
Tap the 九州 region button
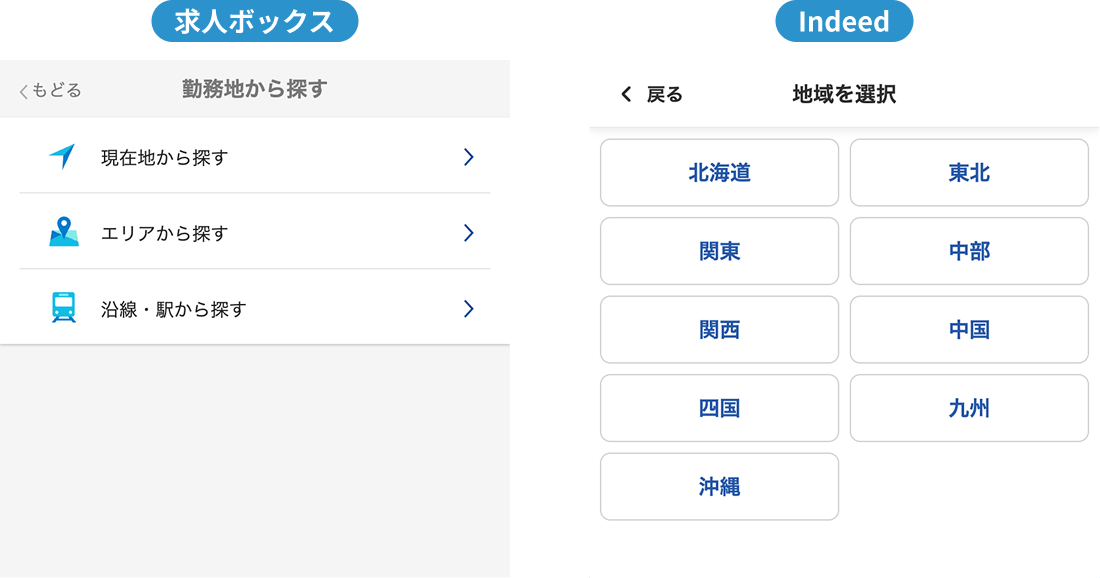(x=969, y=408)
